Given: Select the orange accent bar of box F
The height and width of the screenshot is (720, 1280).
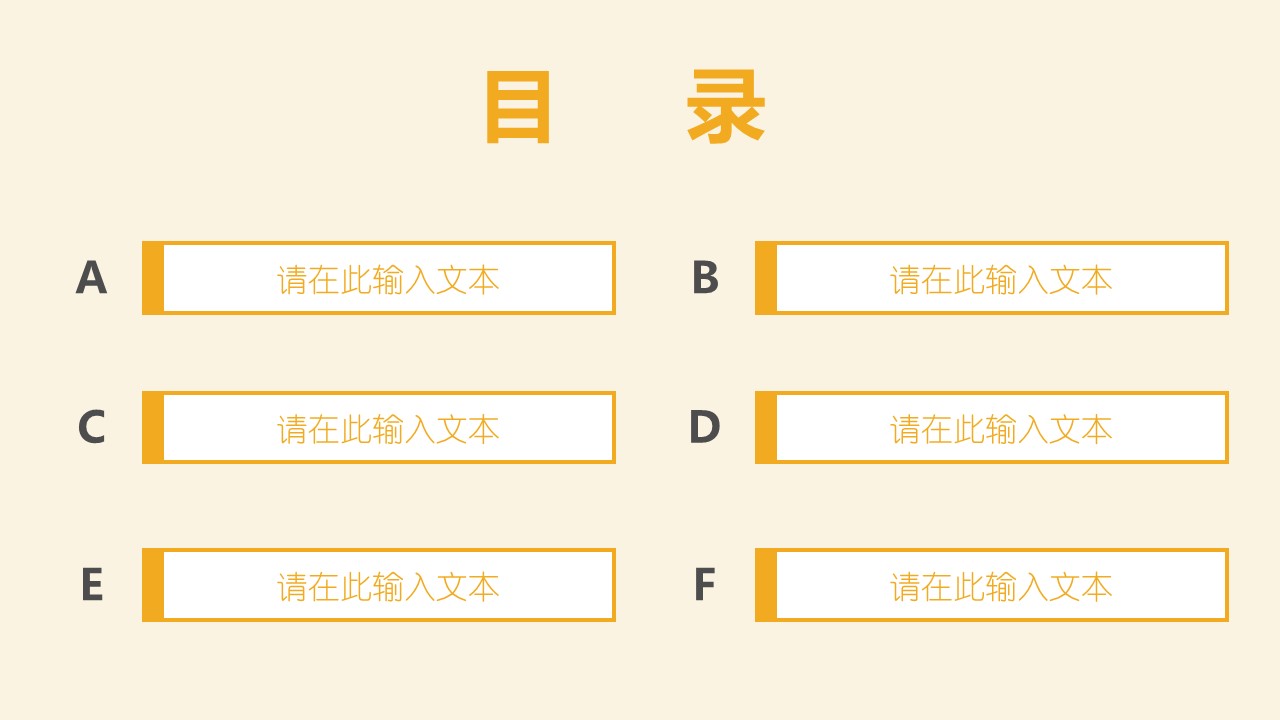Looking at the screenshot, I should coord(766,585).
